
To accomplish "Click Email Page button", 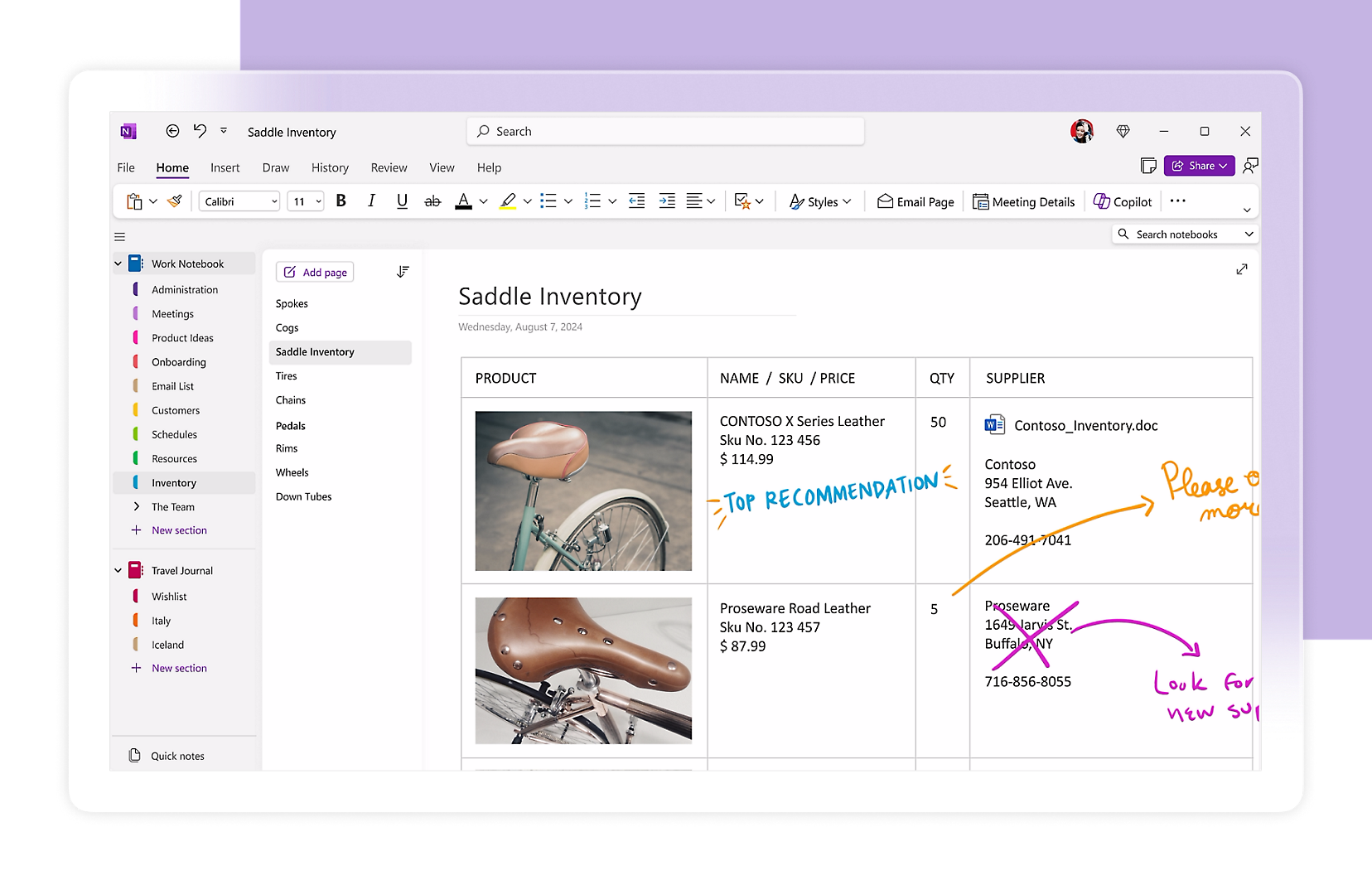I will point(915,201).
